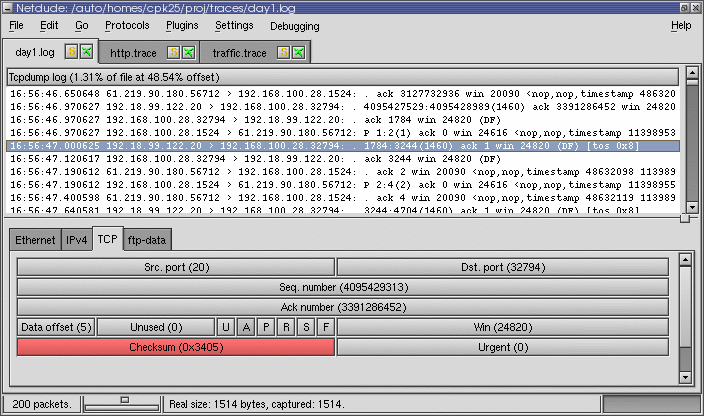Screen dimensions: 704x416
Task: Select the packet at 16:56:46.650648
Action: [x=343, y=94]
